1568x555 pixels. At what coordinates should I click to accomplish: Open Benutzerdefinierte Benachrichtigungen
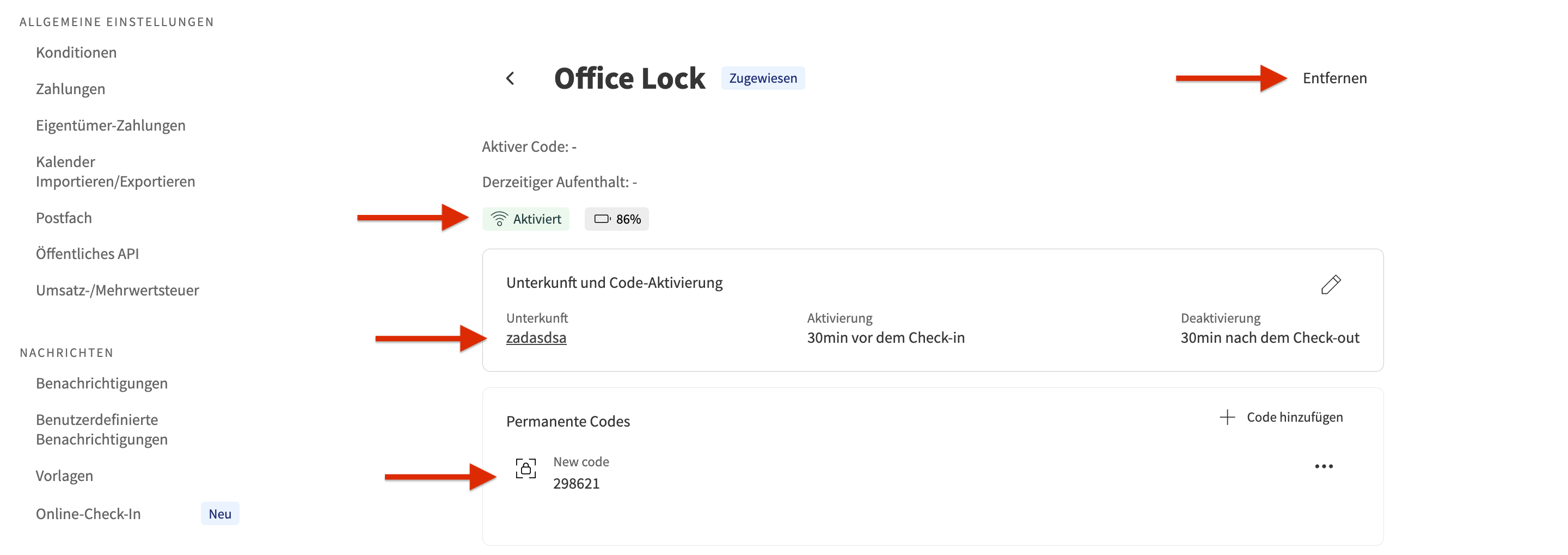102,429
